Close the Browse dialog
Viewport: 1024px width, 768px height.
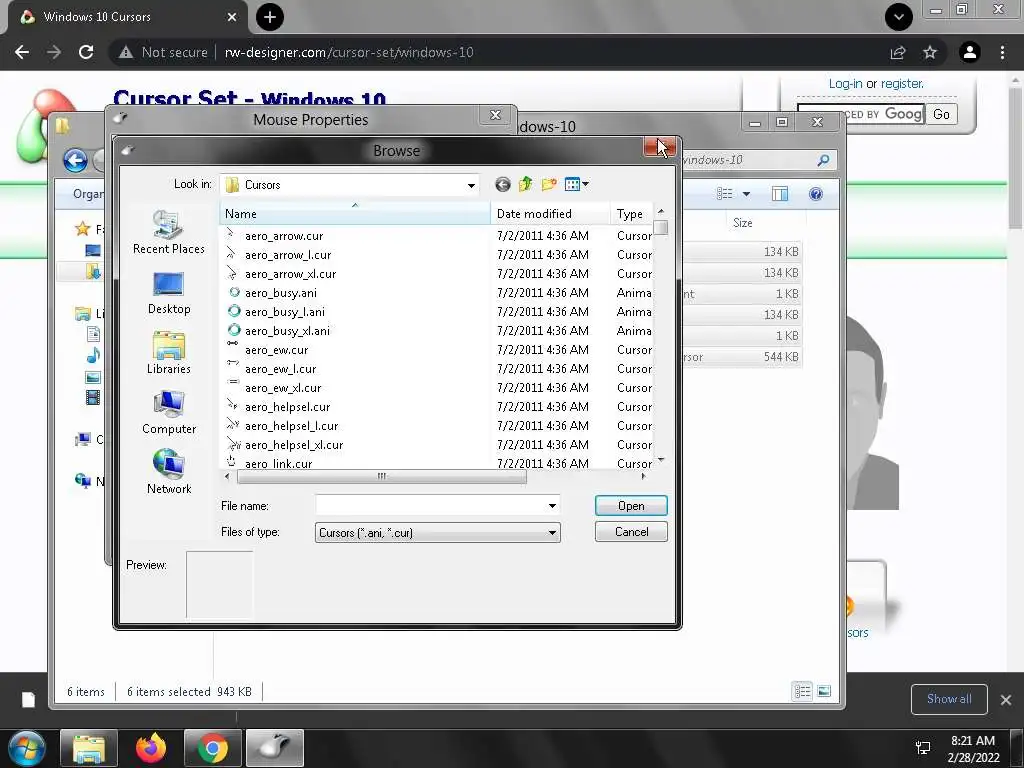point(659,147)
